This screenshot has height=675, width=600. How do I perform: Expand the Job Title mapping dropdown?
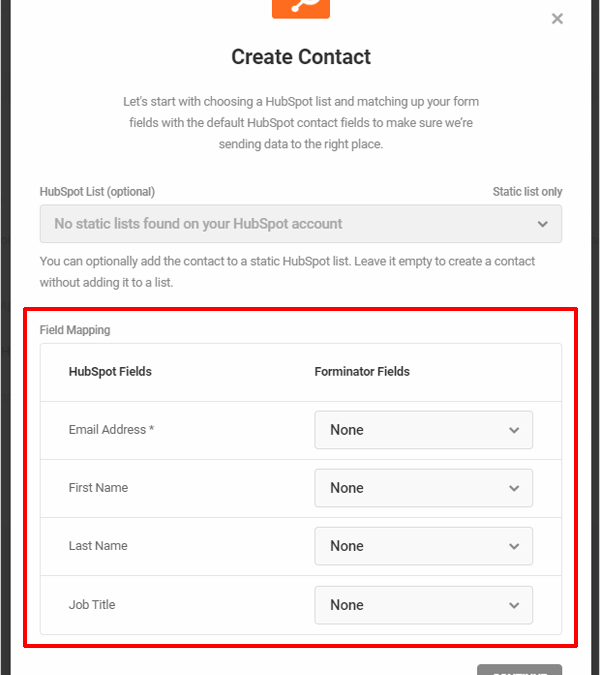(424, 605)
